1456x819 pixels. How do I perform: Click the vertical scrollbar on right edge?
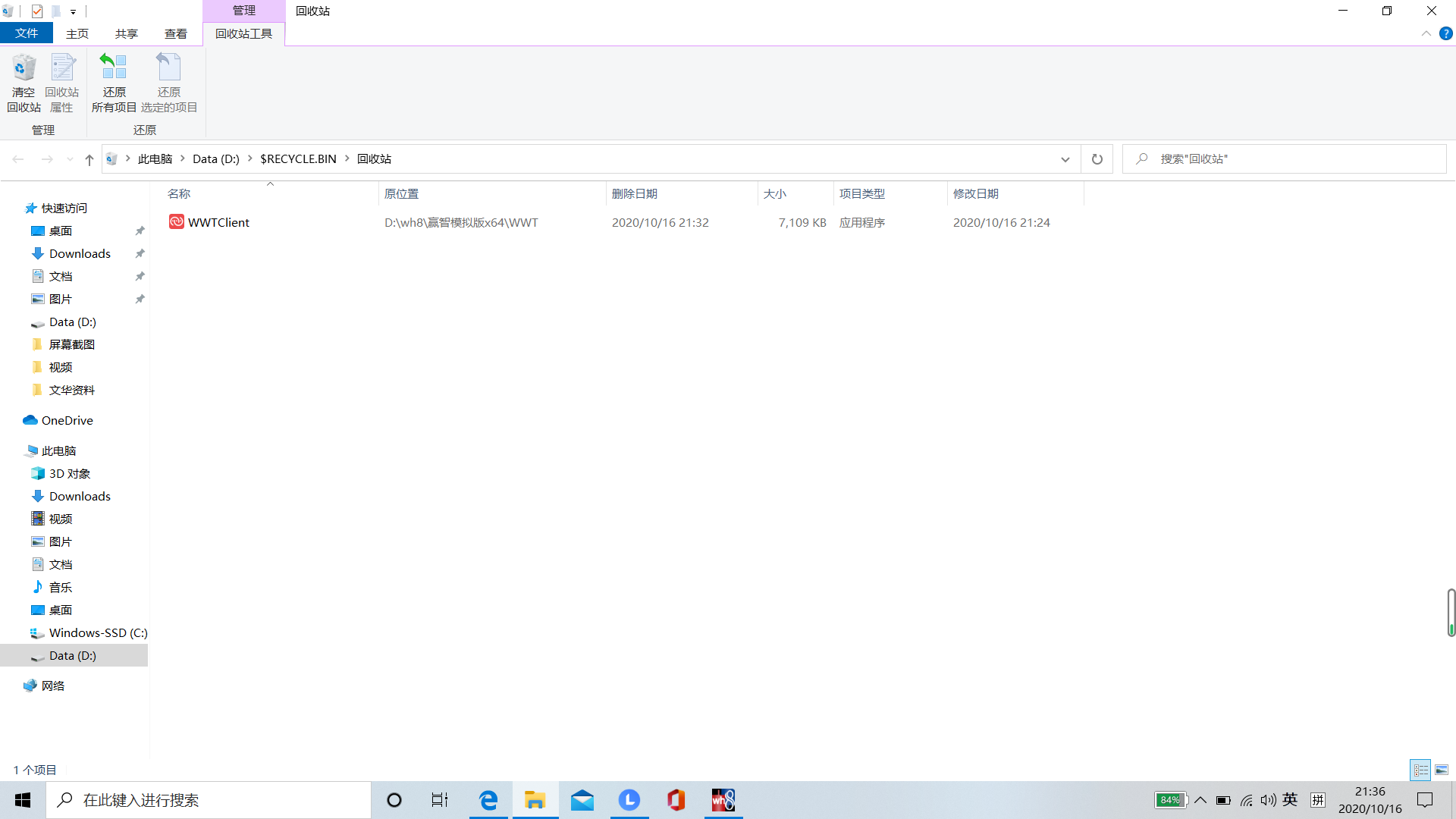[1451, 611]
